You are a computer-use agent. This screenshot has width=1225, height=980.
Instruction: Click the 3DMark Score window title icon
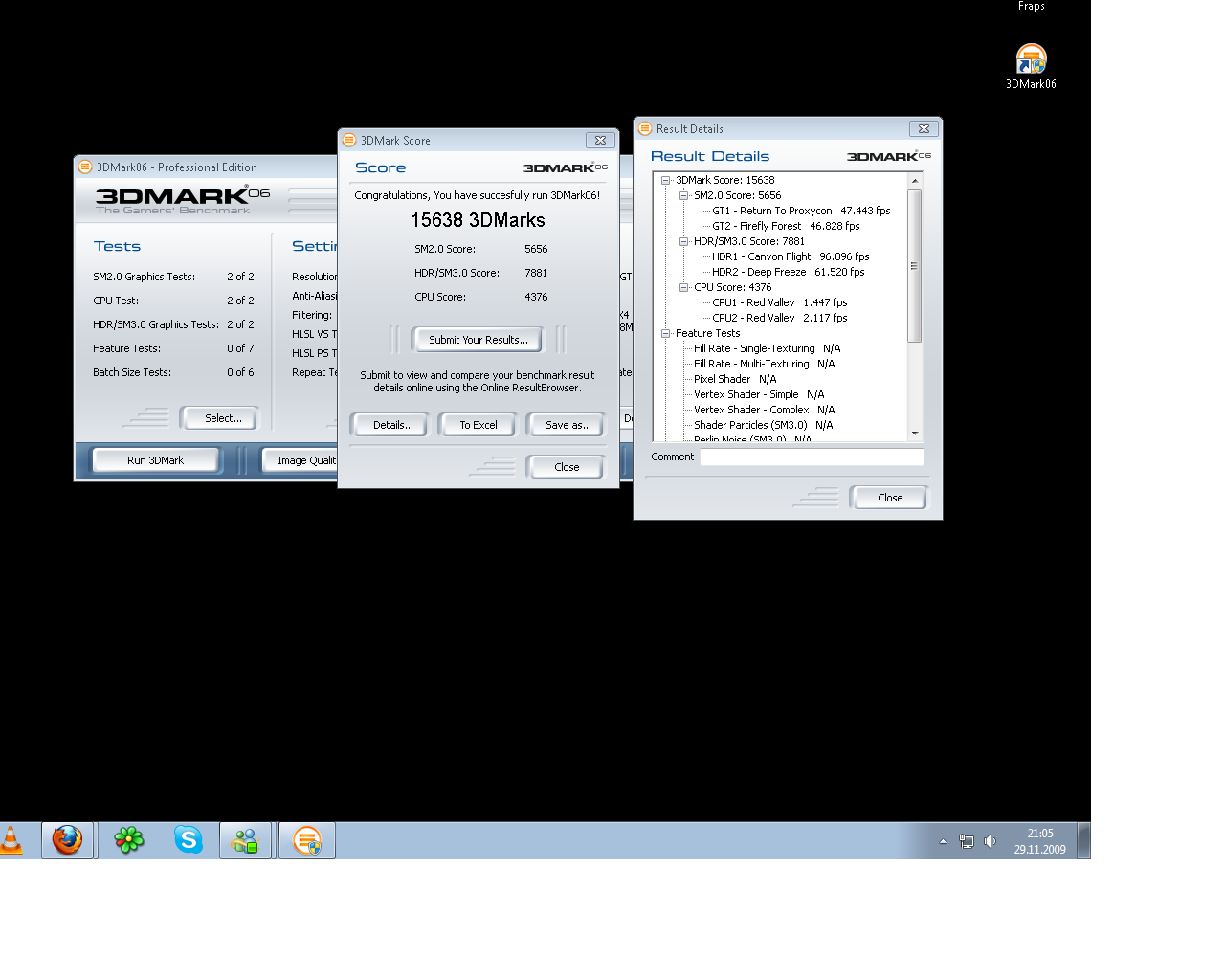click(349, 140)
